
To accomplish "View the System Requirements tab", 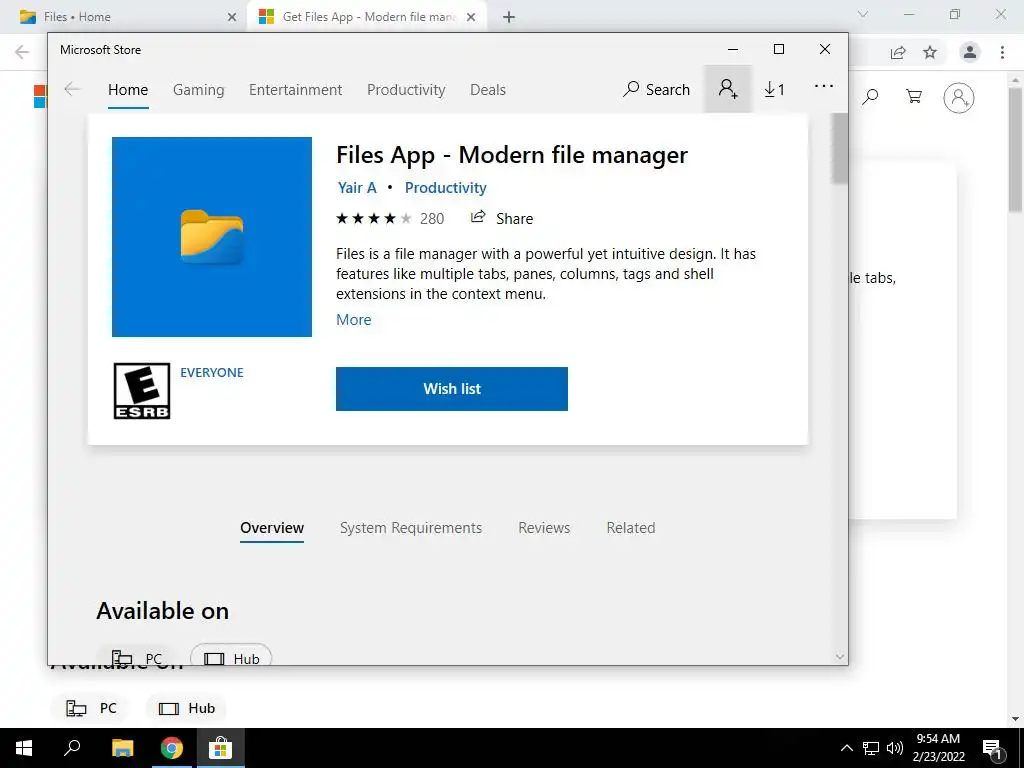I will [x=411, y=528].
